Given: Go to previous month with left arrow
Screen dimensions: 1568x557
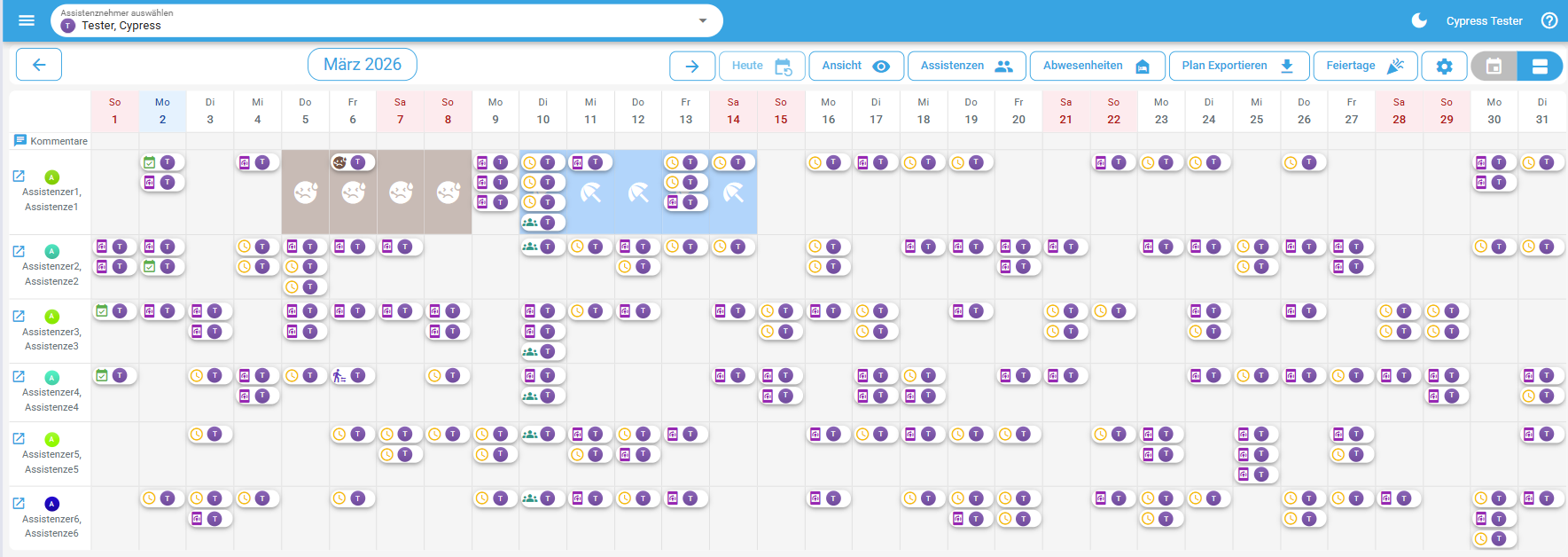Looking at the screenshot, I should (x=39, y=65).
